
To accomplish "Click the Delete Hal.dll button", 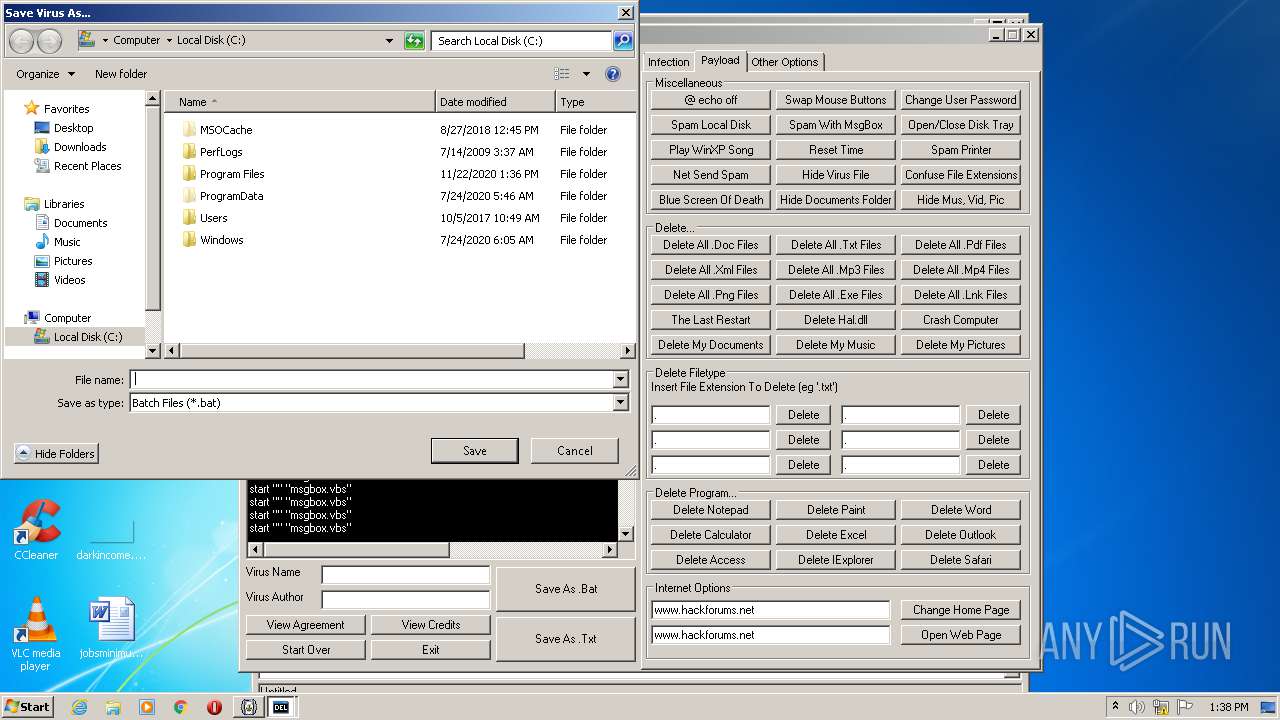I will coord(836,320).
